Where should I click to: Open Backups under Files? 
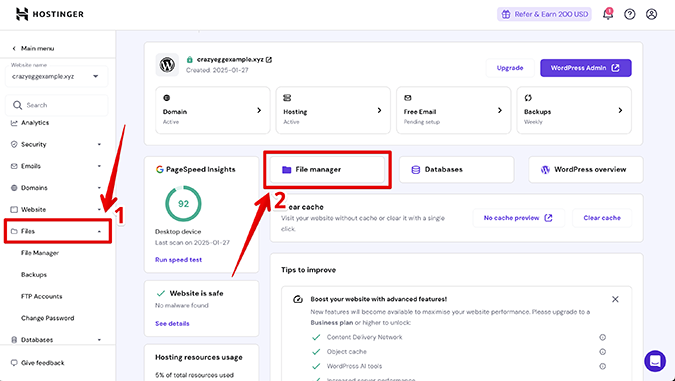tap(34, 275)
